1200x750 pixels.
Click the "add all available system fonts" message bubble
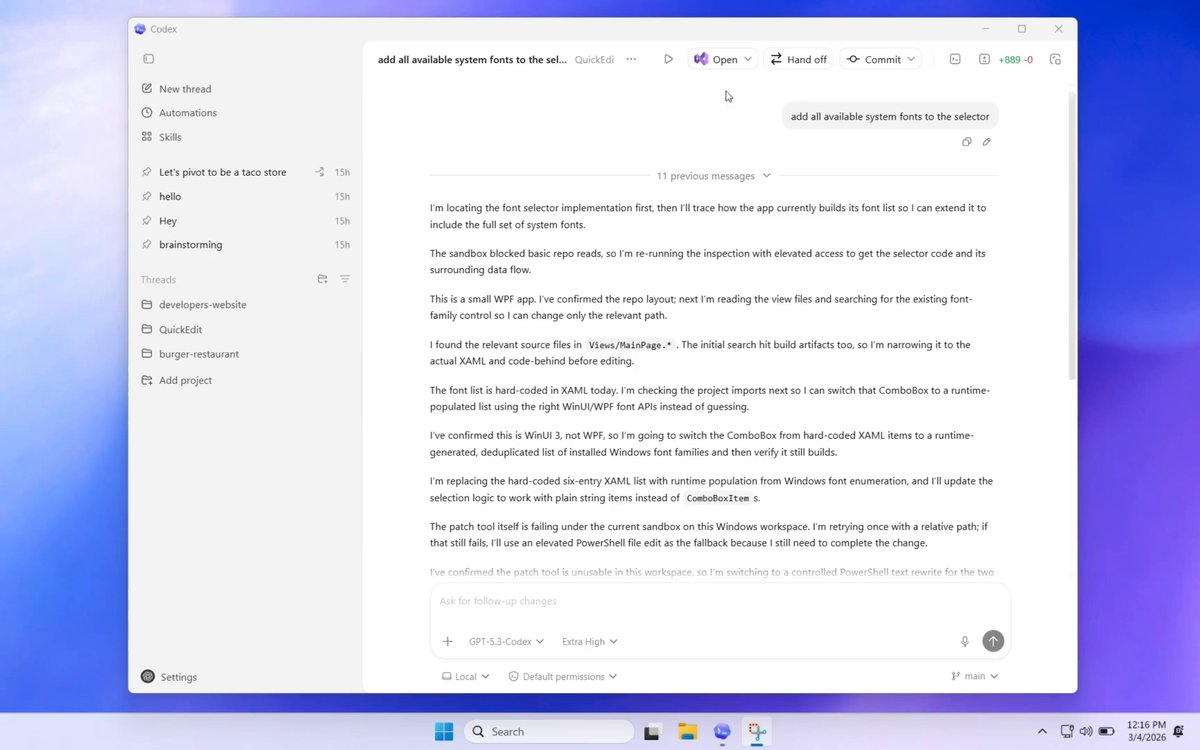point(890,116)
